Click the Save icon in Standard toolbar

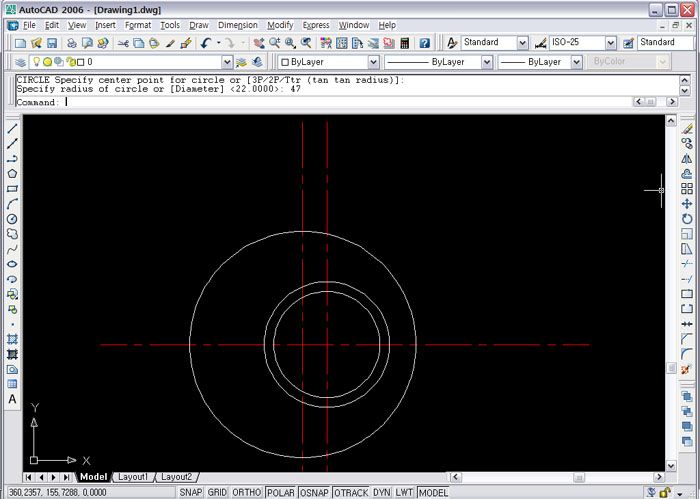point(52,43)
